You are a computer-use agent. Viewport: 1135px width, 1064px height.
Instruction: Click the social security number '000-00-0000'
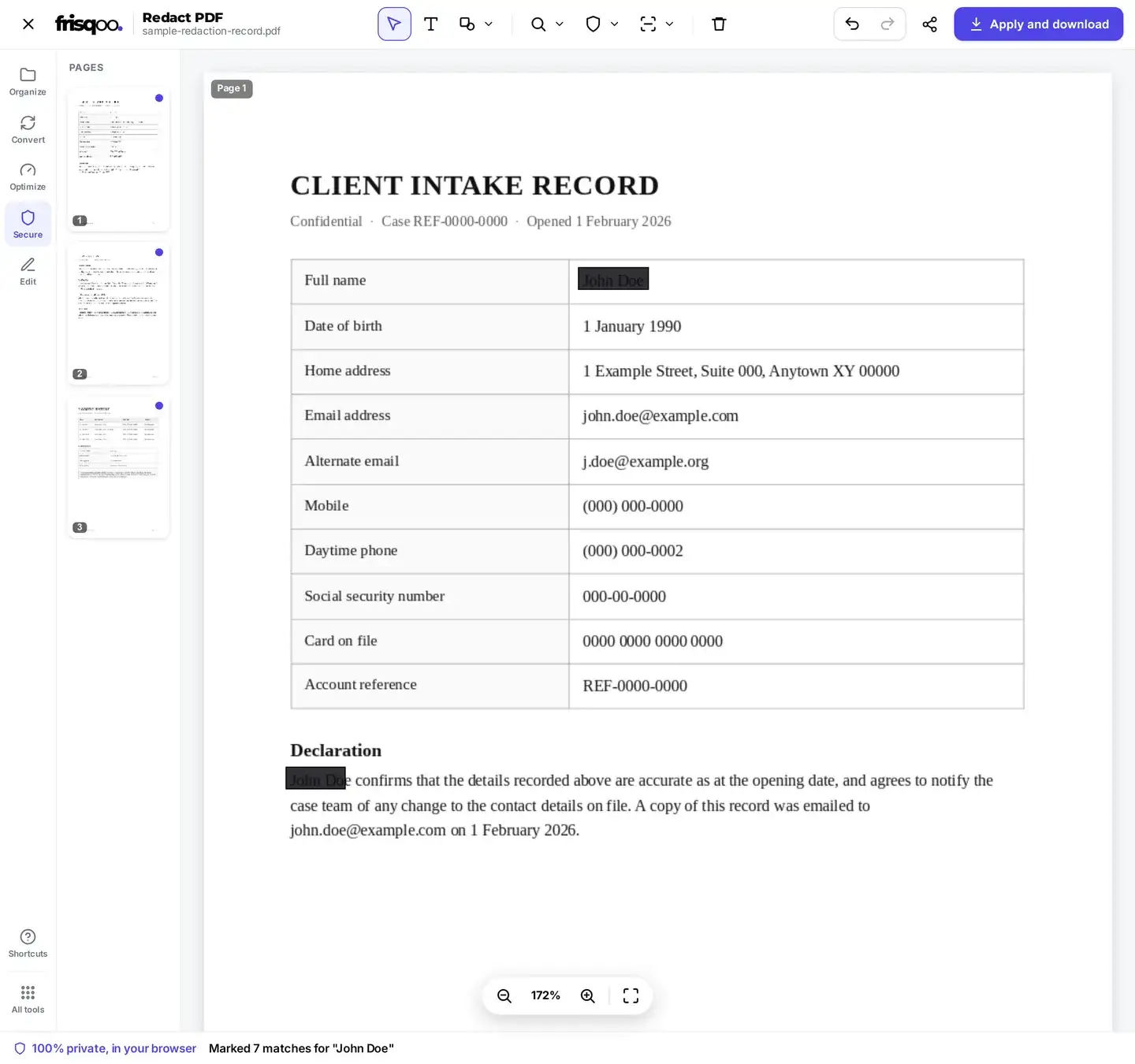tap(624, 597)
